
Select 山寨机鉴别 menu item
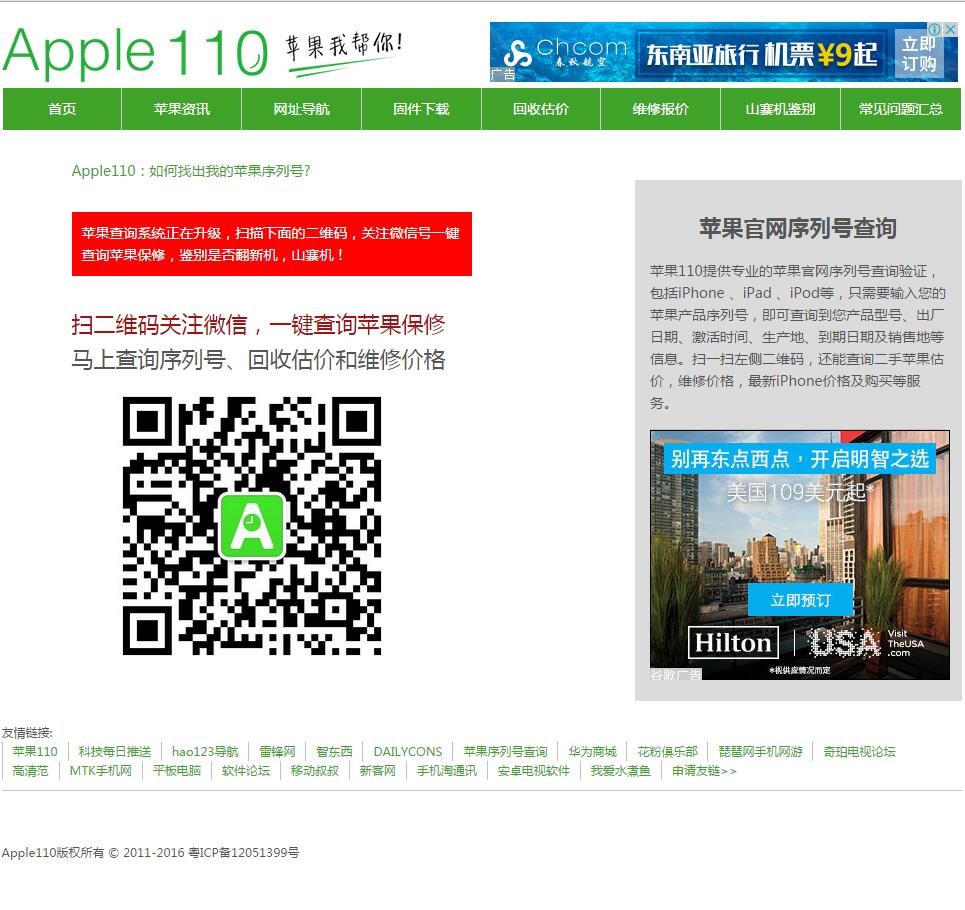[780, 109]
